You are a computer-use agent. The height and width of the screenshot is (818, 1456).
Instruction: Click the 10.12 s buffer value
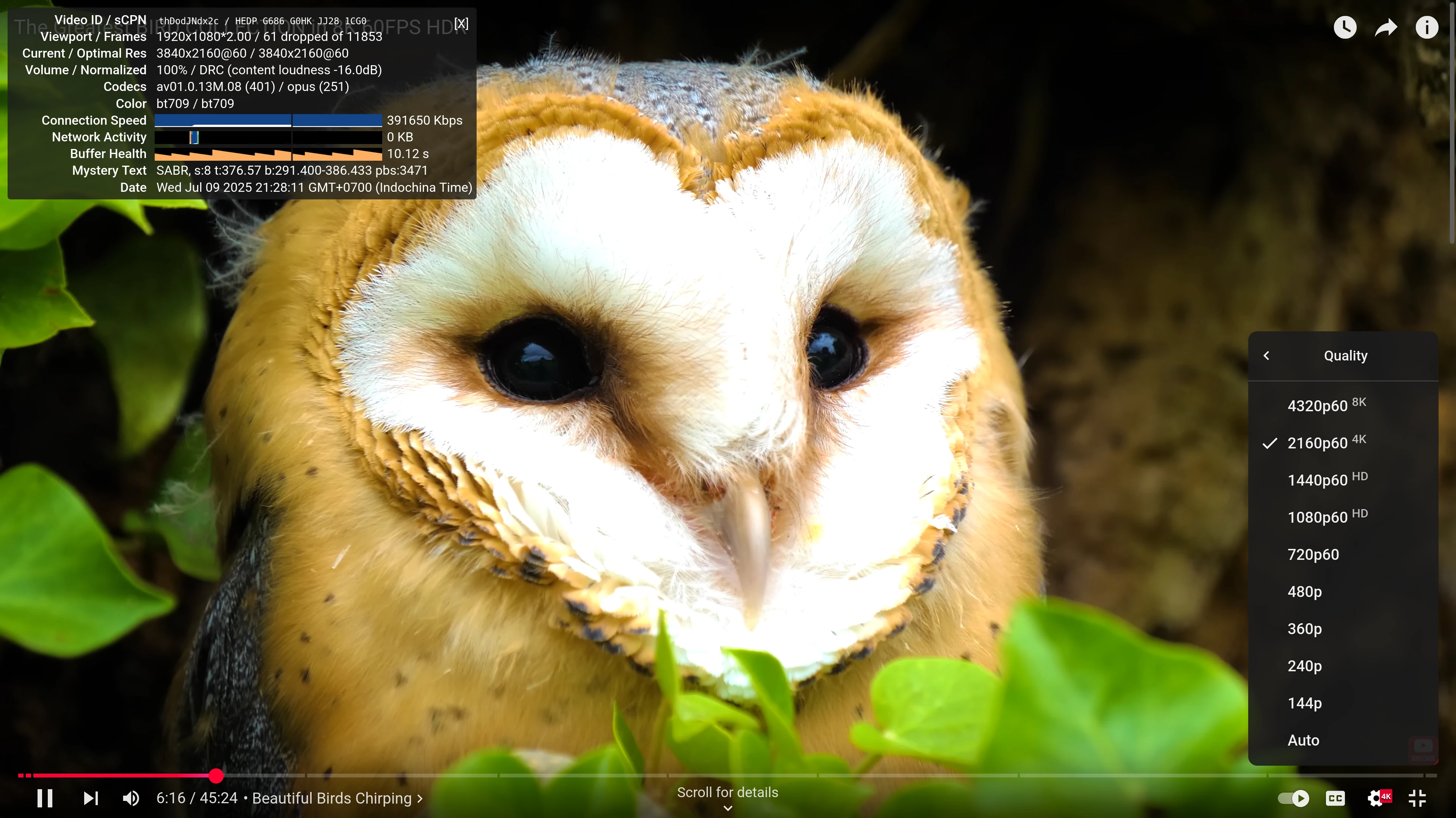[408, 154]
